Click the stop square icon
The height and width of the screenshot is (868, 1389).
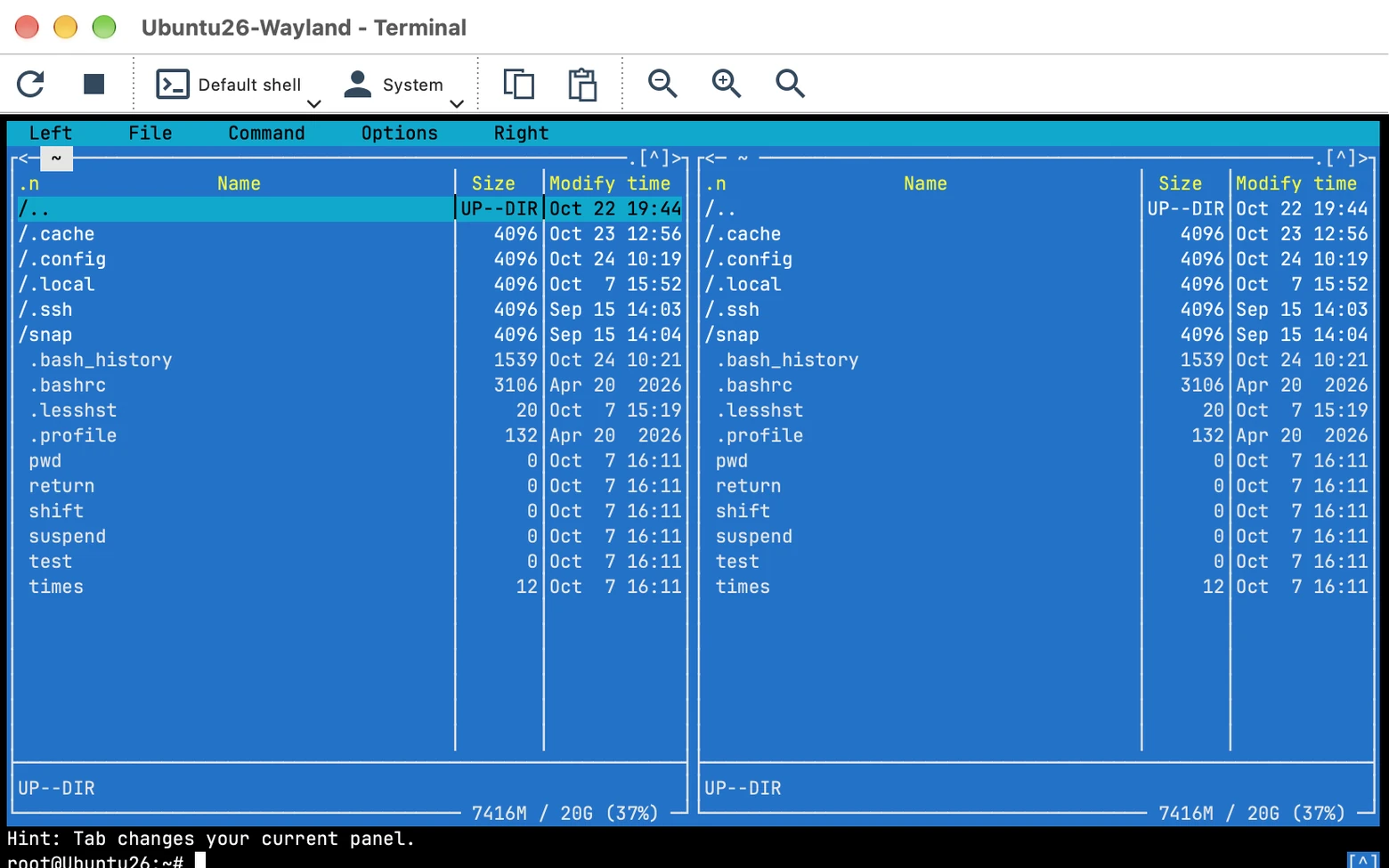click(x=93, y=84)
